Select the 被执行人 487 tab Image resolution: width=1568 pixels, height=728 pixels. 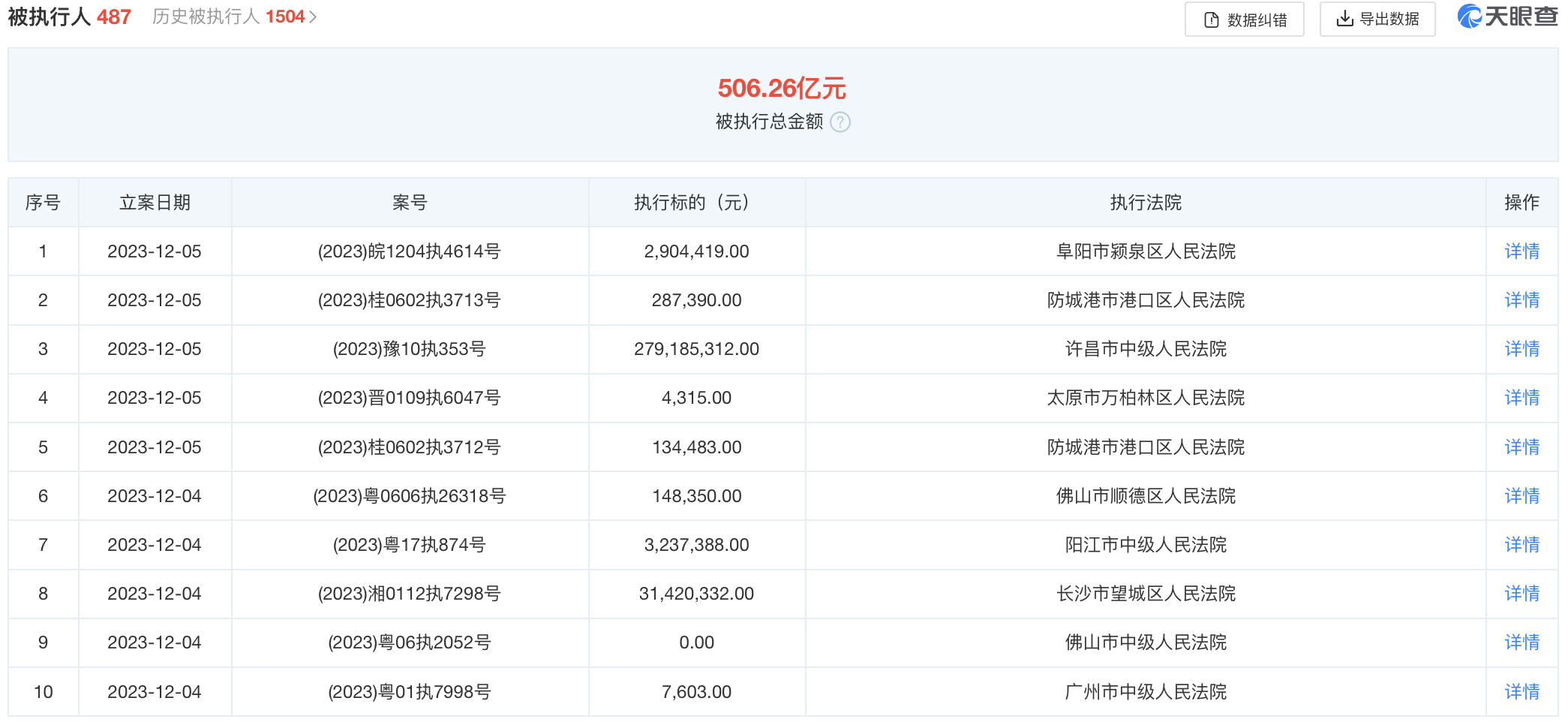[69, 17]
